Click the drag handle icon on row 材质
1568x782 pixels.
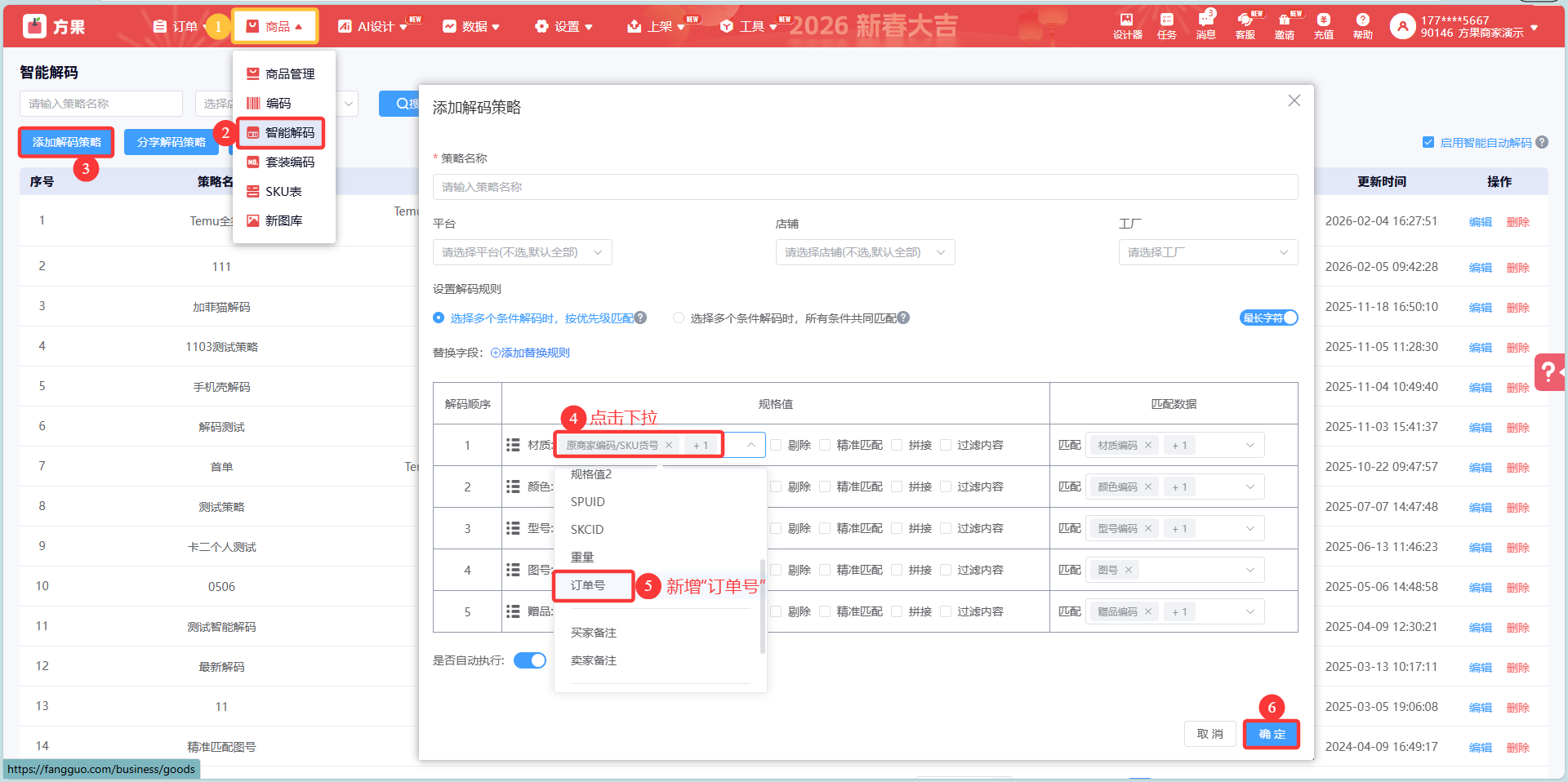click(x=513, y=445)
